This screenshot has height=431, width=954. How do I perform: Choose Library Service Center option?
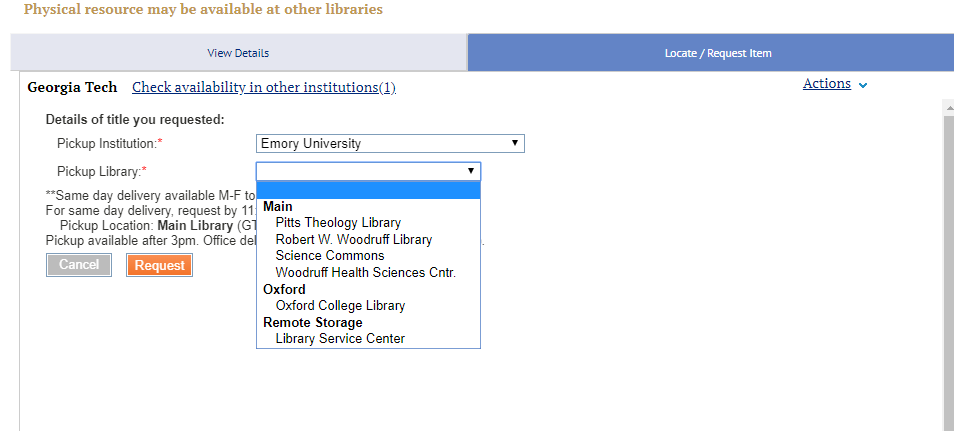340,339
